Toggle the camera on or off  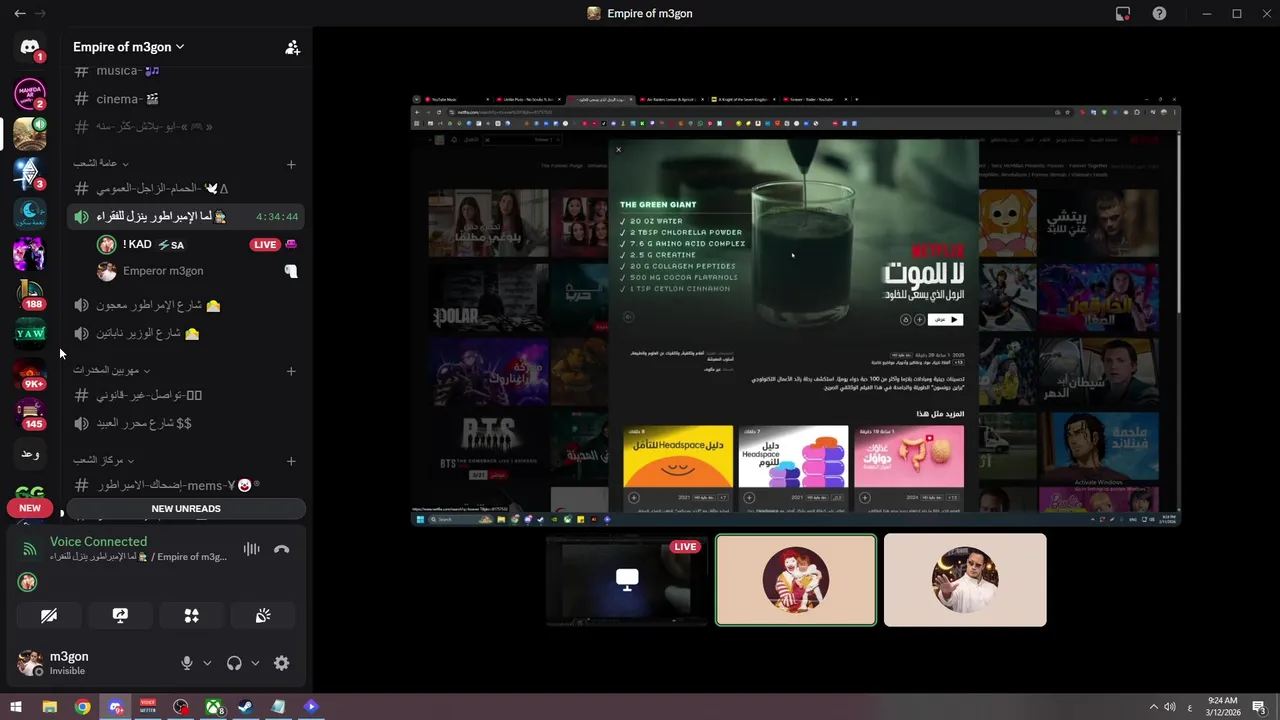[x=49, y=616]
